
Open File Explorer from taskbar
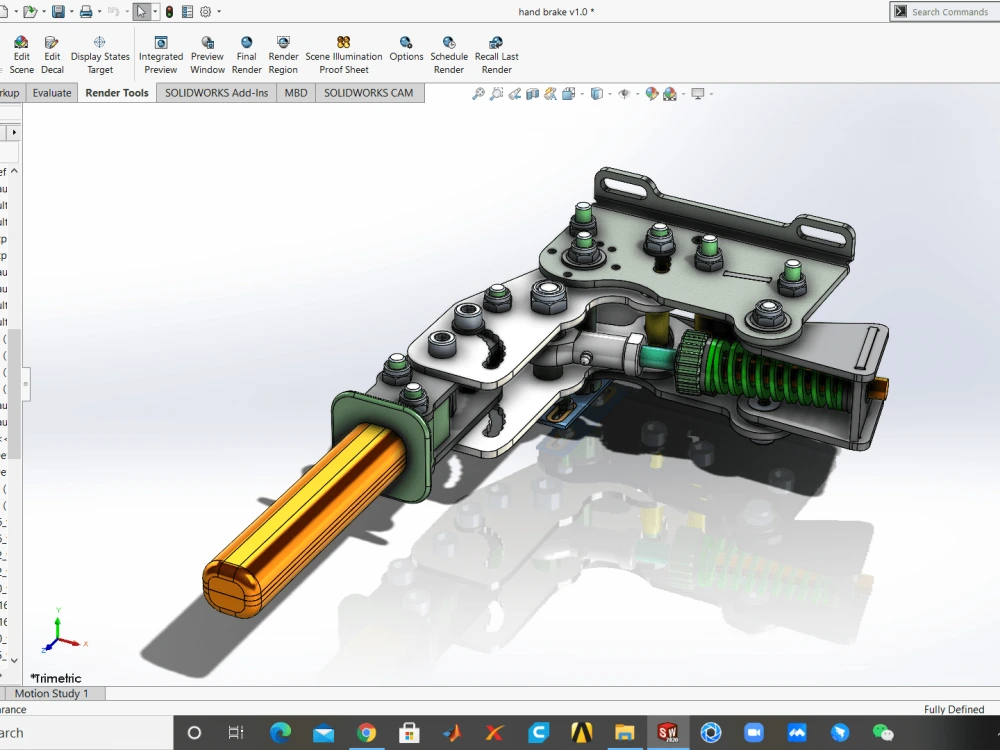(624, 733)
